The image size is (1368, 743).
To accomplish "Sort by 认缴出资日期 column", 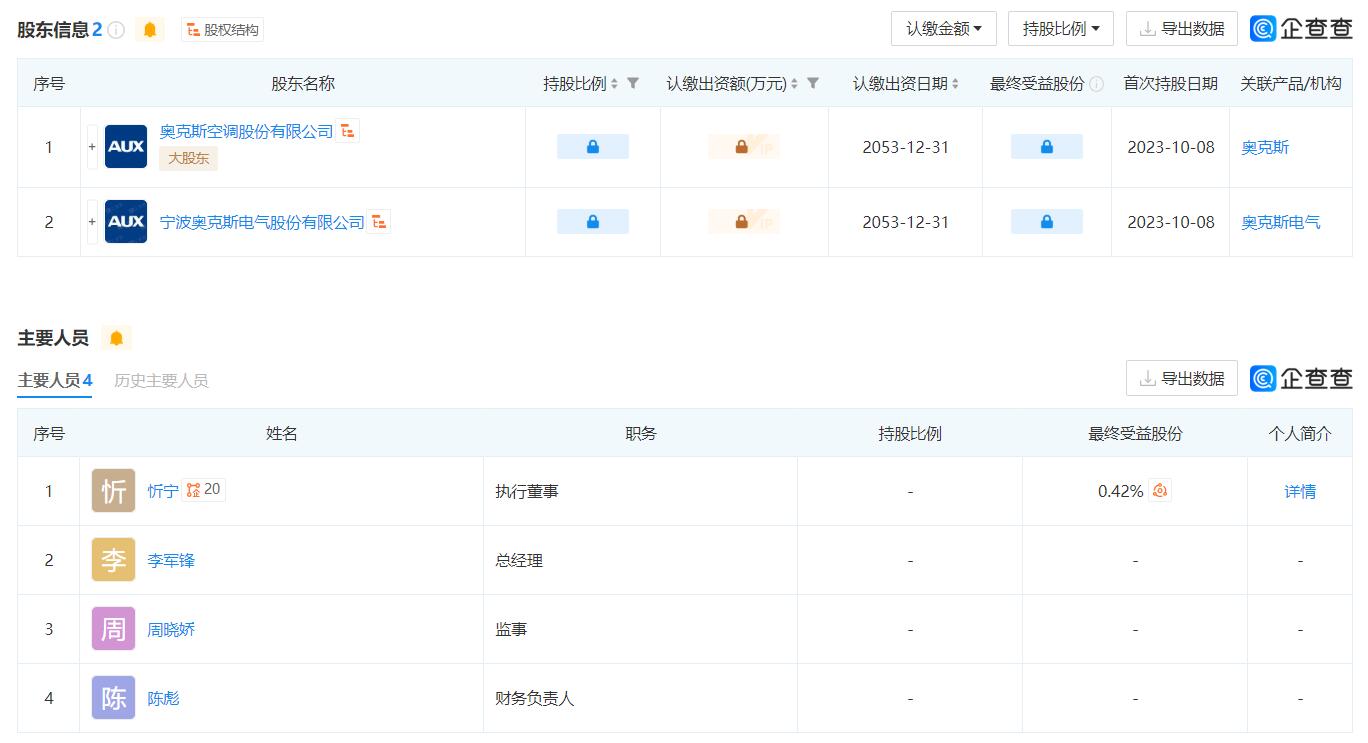I will 956,84.
